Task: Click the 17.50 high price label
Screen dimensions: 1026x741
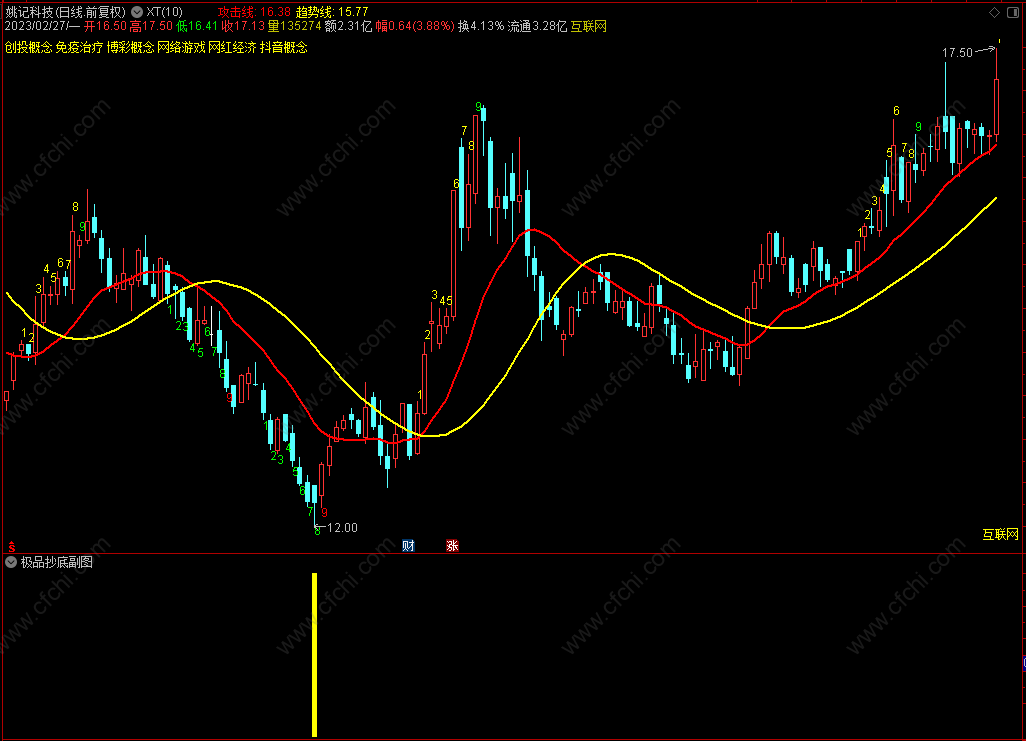Action: point(957,53)
